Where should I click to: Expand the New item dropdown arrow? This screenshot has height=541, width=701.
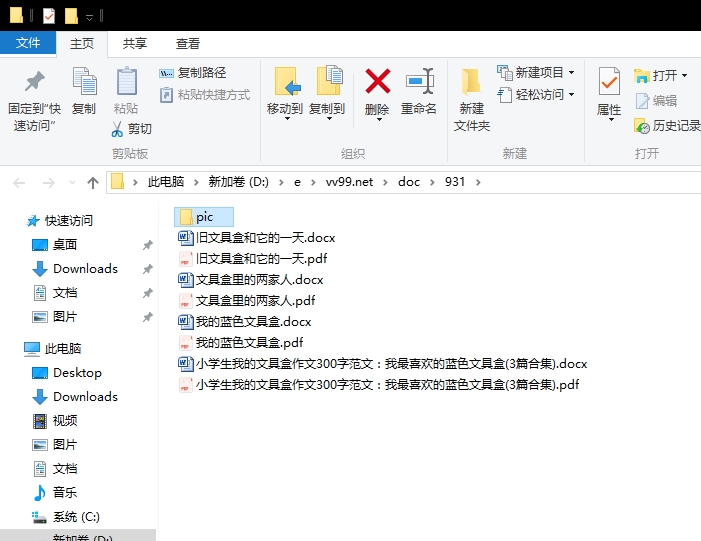(571, 72)
